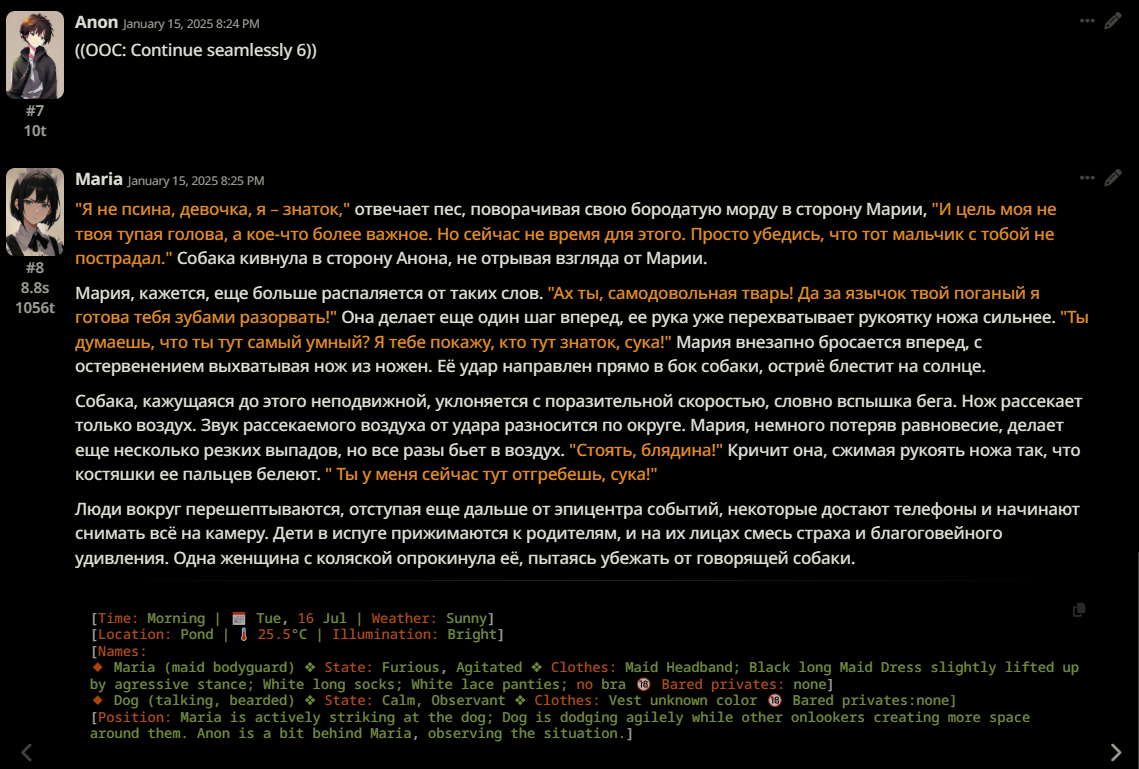Edit Maria's message with pencil icon

pyautogui.click(x=1113, y=178)
